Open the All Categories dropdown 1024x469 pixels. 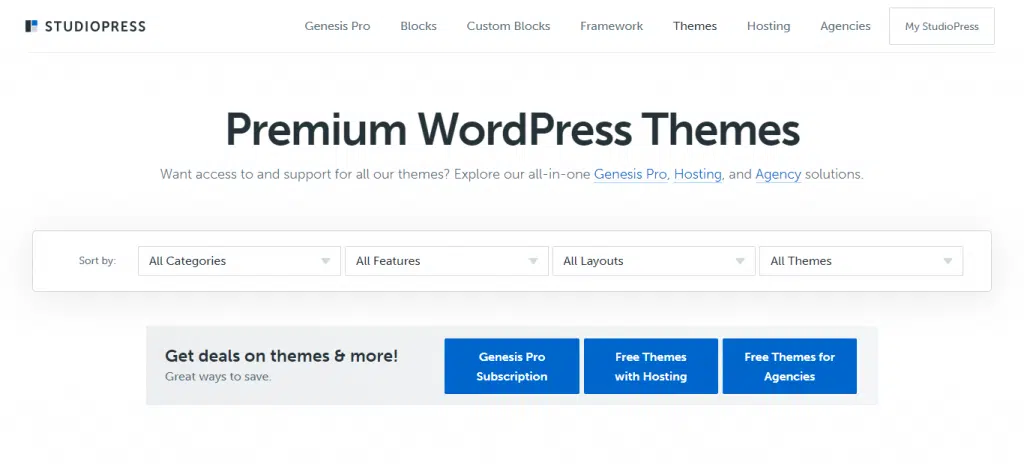click(x=239, y=261)
